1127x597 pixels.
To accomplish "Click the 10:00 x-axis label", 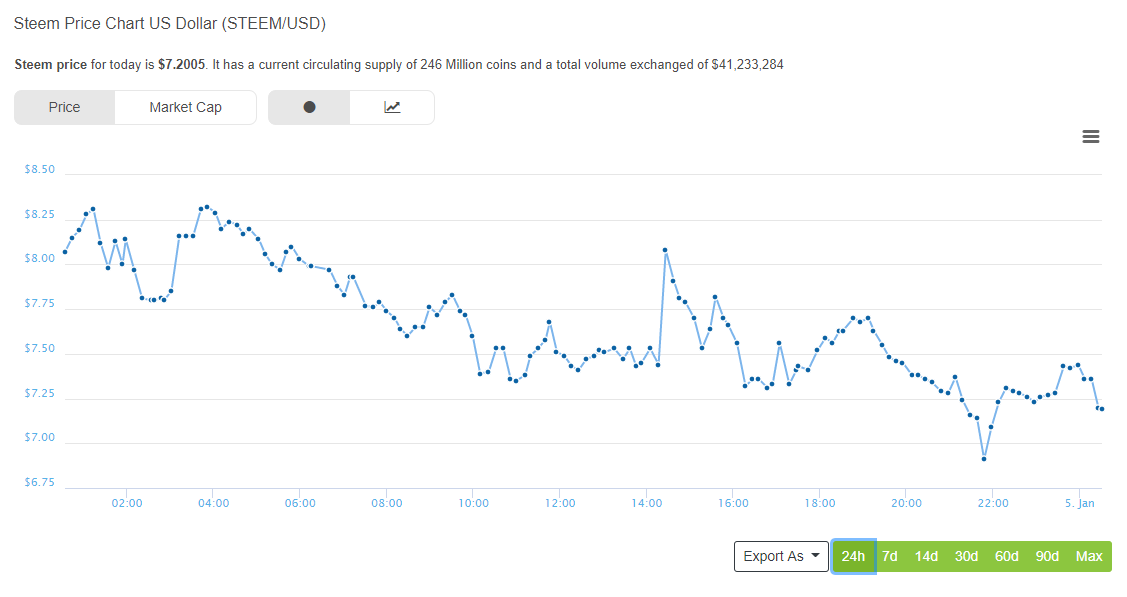I will tap(474, 503).
